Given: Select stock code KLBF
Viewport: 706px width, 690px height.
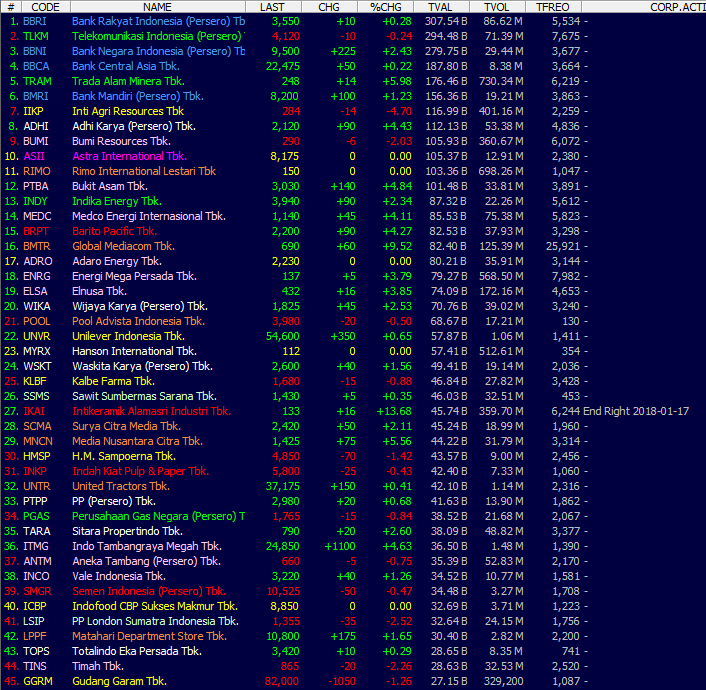Looking at the screenshot, I should point(35,381).
